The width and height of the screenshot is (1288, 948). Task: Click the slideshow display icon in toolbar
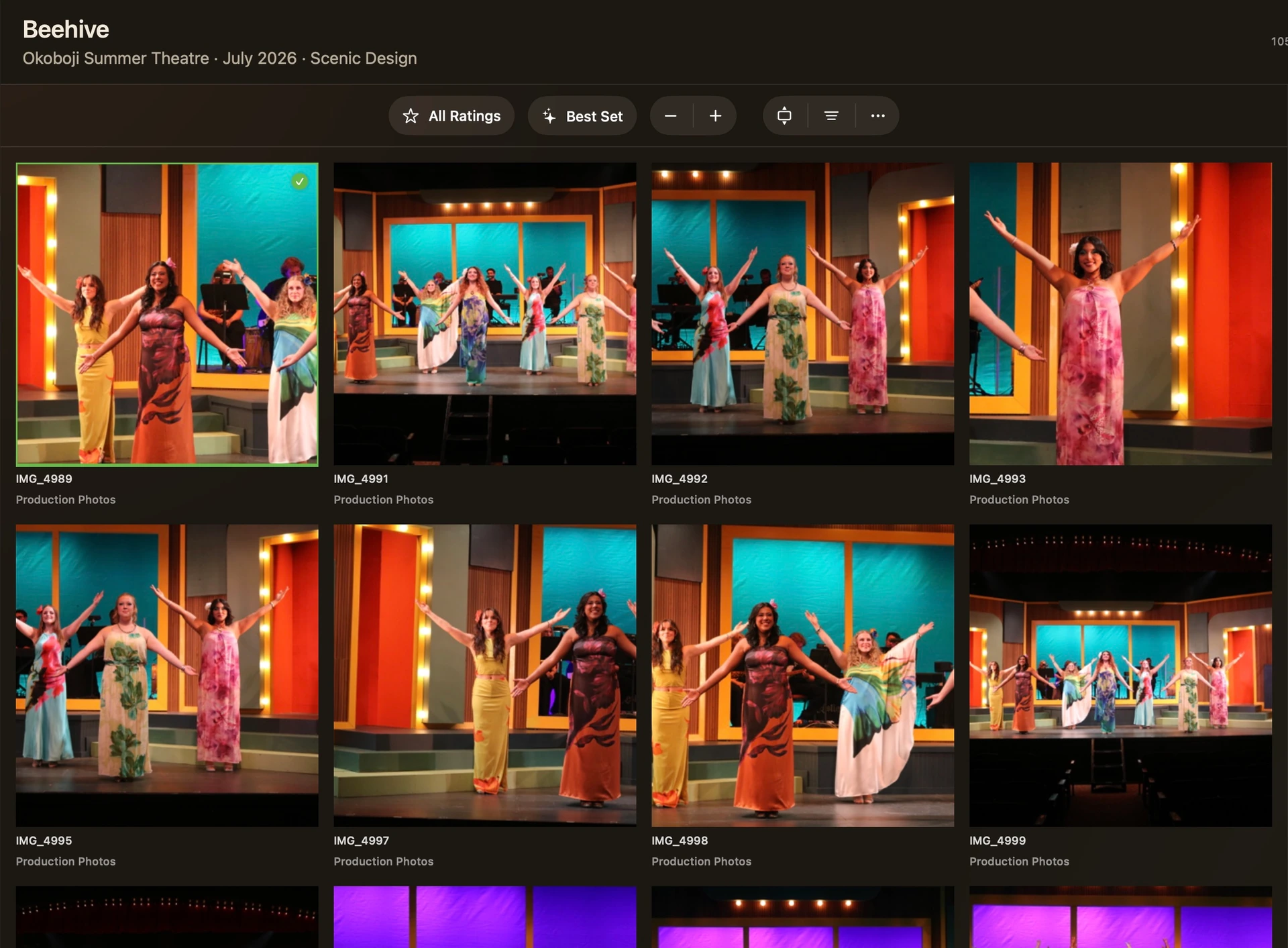click(784, 116)
